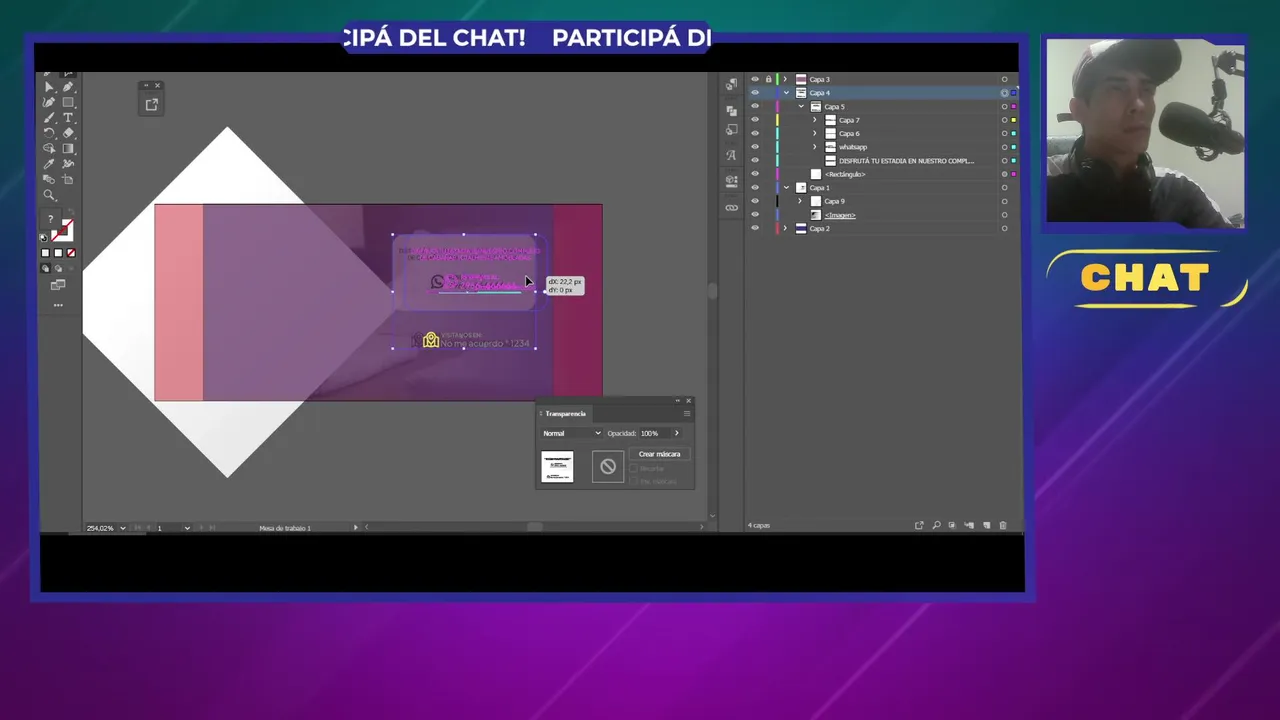Screen dimensions: 1280x720
Task: Open the Links panel chain icon
Action: pos(731,208)
